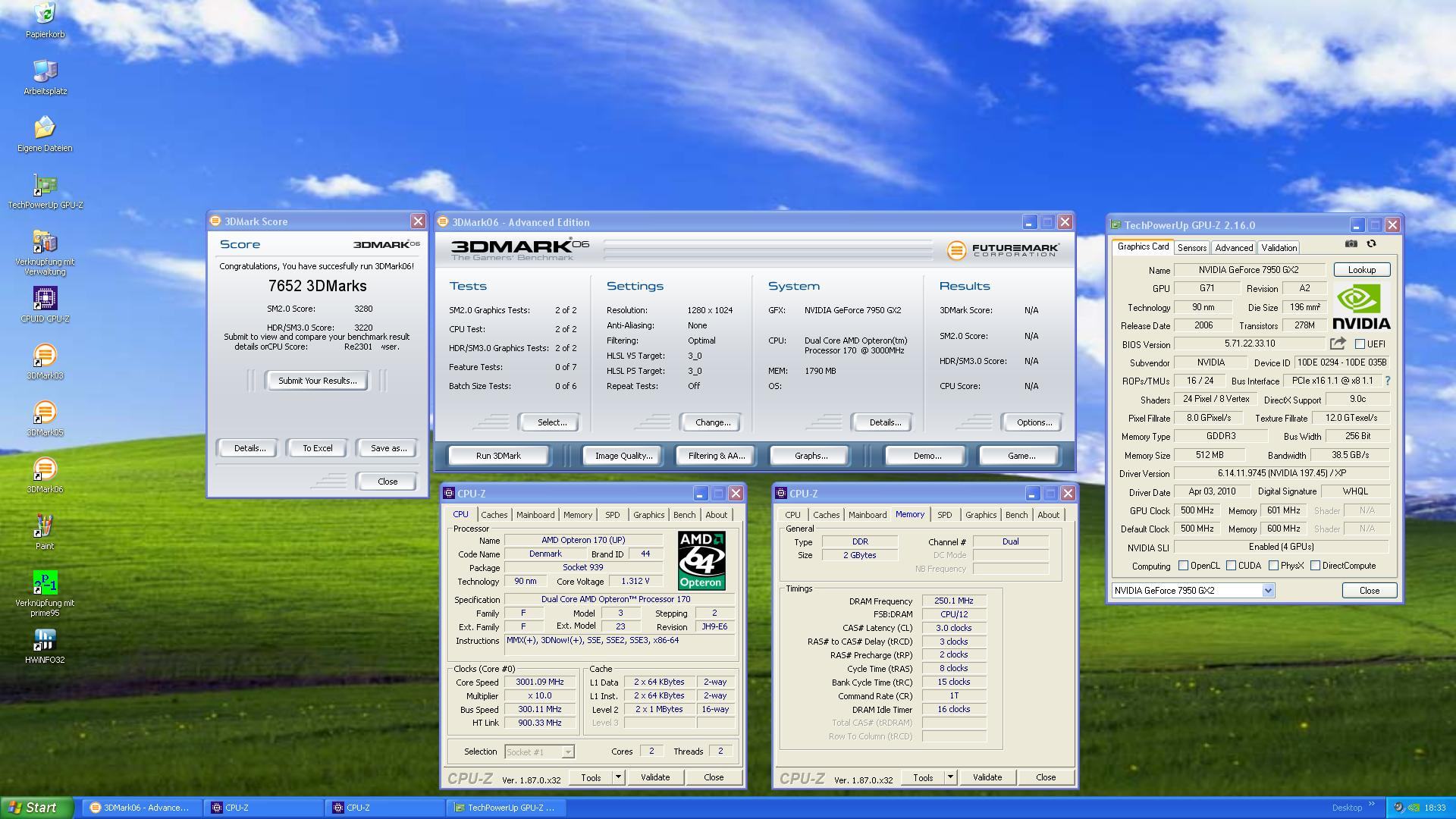This screenshot has height=819, width=1456.
Task: Open Tools dropdown arrow in left CPU-Z
Action: pos(618,777)
